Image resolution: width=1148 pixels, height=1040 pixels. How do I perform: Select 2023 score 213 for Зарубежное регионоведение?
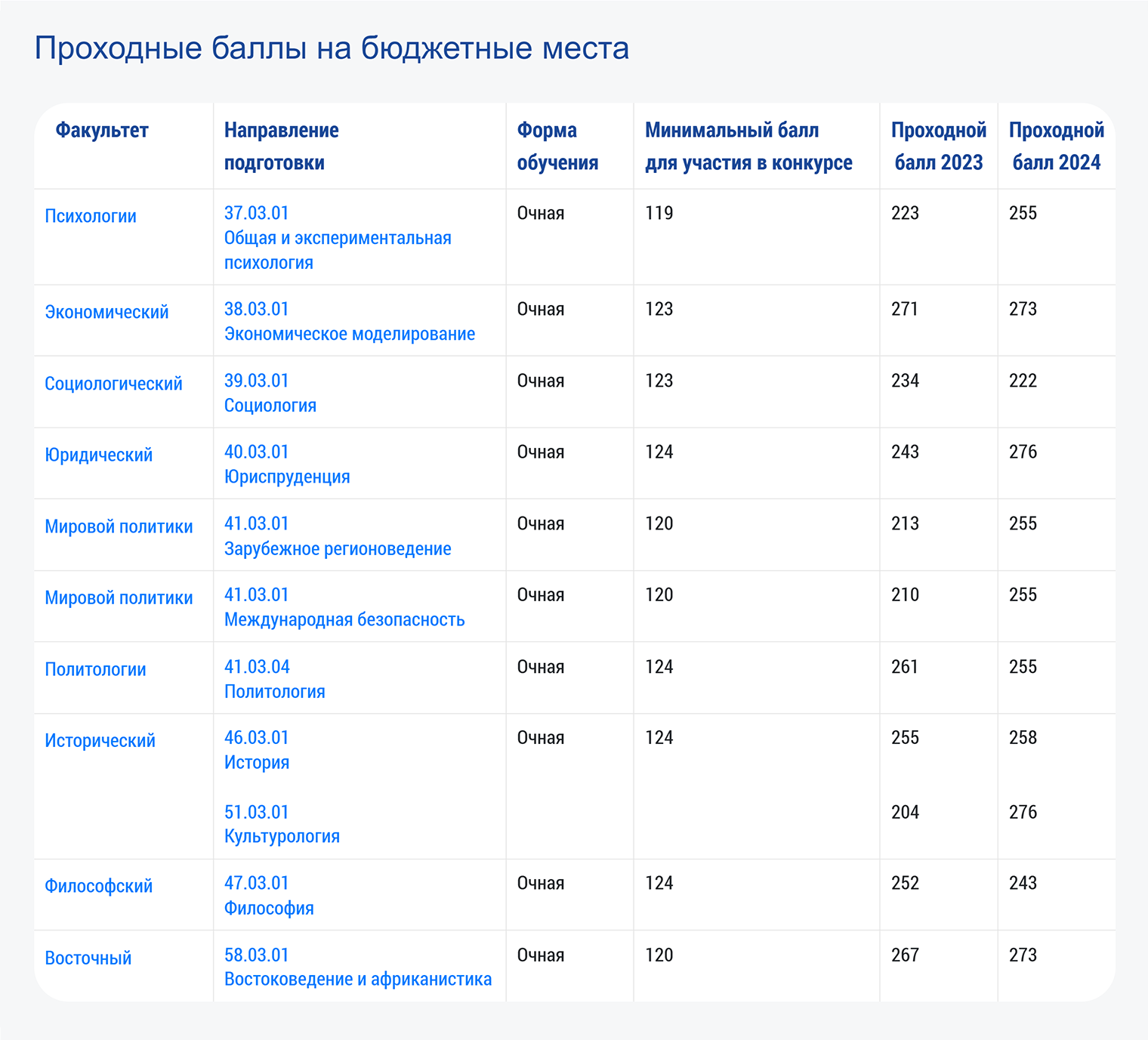(x=905, y=524)
